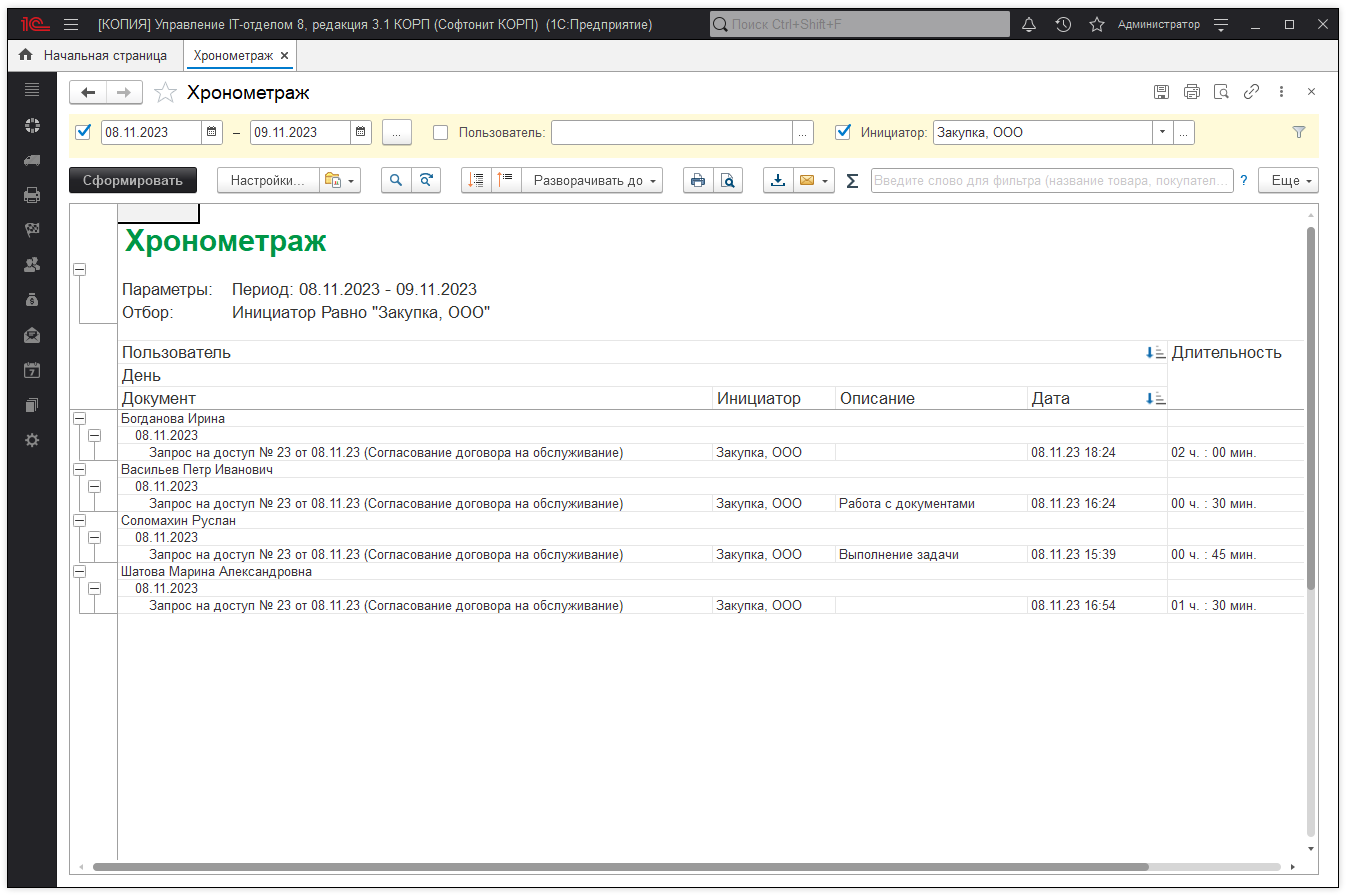This screenshot has width=1346, height=895.
Task: Open print preview from report toolbar
Action: tap(728, 181)
